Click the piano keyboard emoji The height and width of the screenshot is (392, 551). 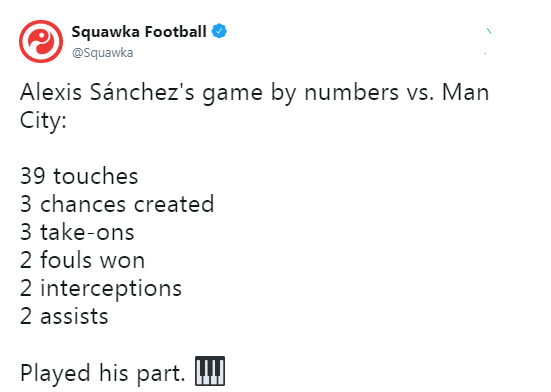[210, 371]
